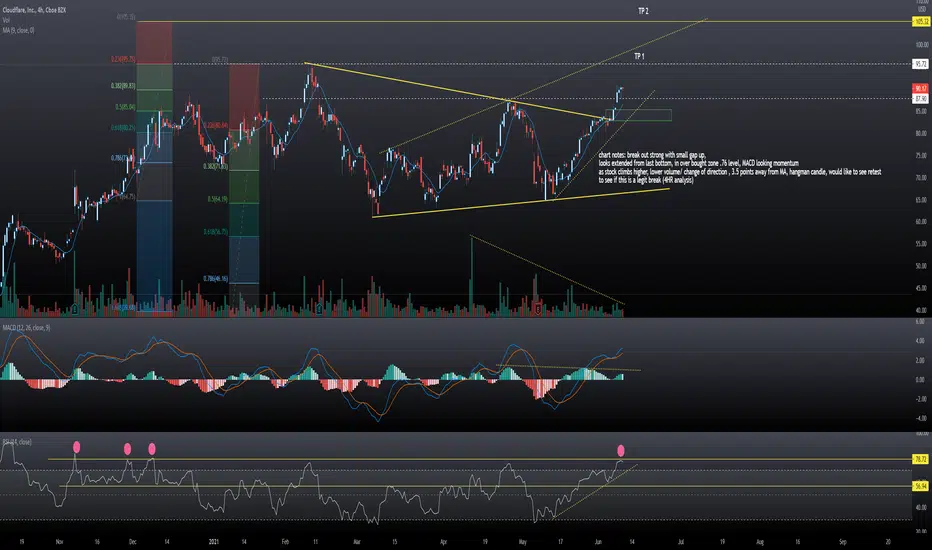Click the 'Feb' label on time axis
932x550 pixels.
(x=285, y=542)
